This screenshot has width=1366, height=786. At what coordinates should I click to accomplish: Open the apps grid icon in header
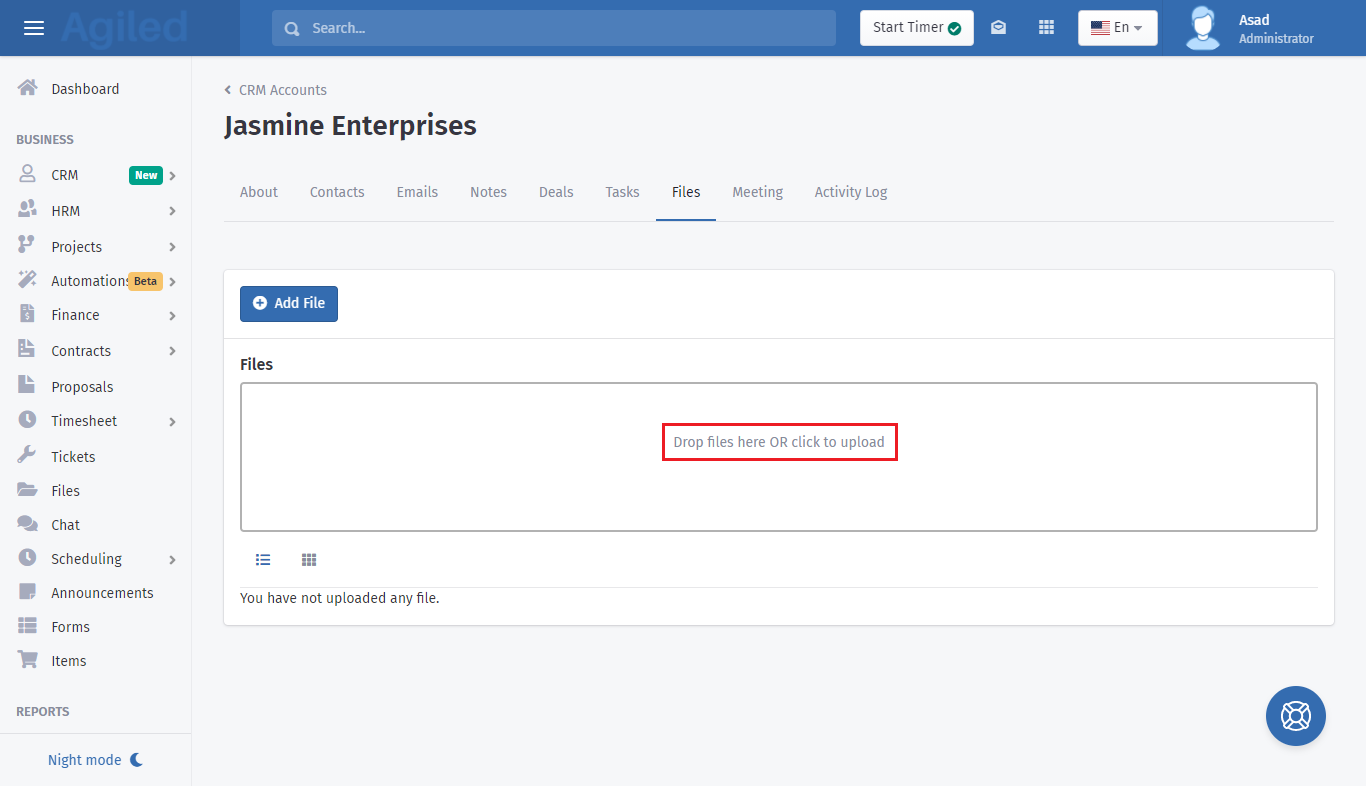tap(1046, 28)
